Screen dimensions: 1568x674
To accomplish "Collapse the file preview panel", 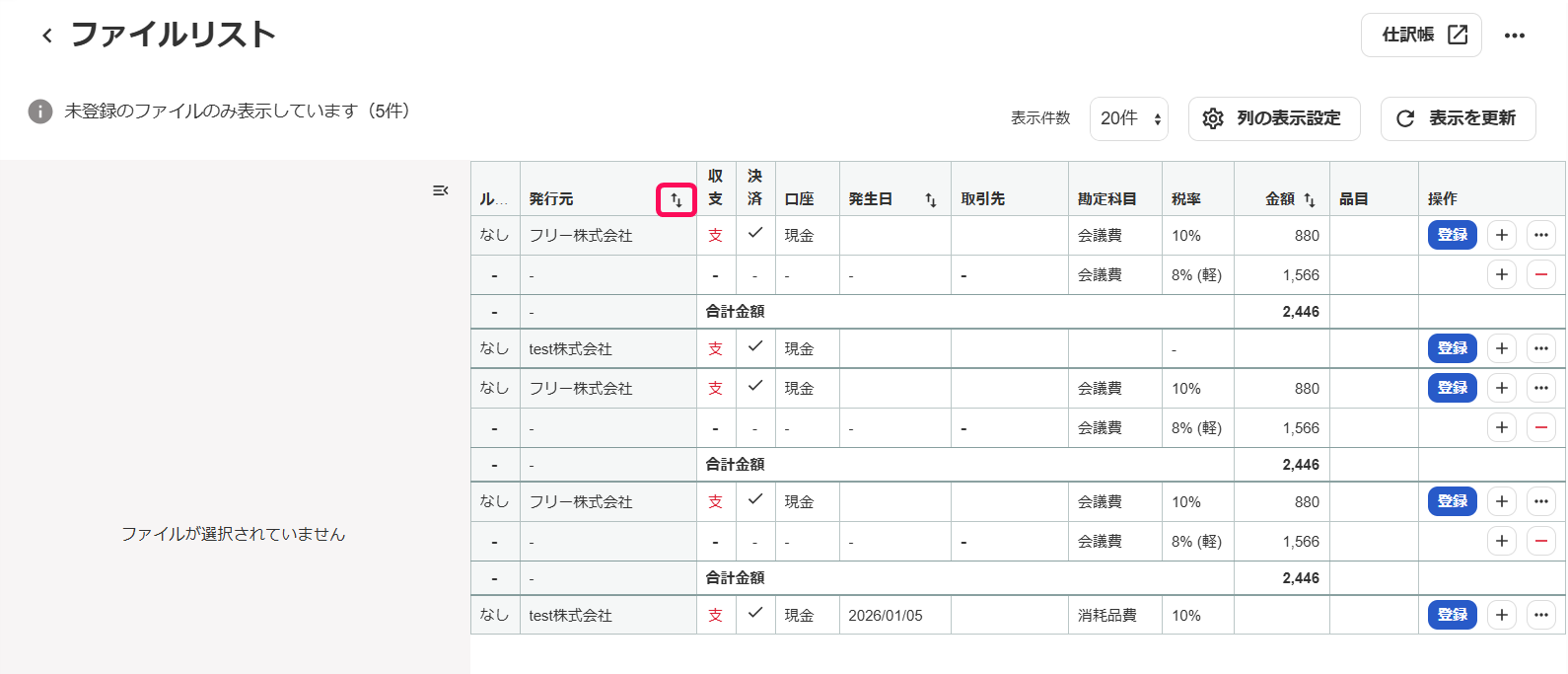I will click(x=441, y=190).
